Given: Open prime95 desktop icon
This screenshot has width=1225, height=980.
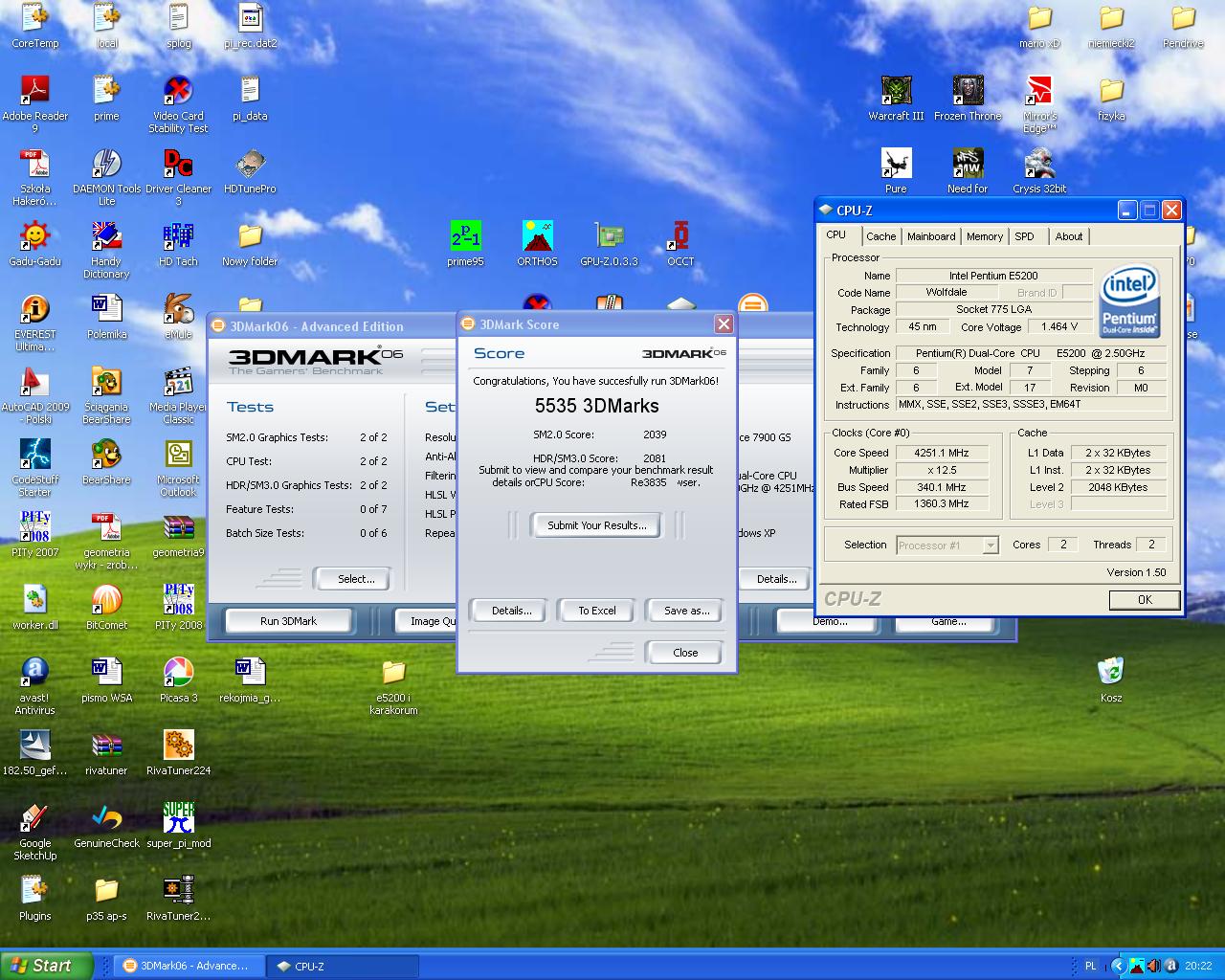Looking at the screenshot, I should click(x=465, y=243).
